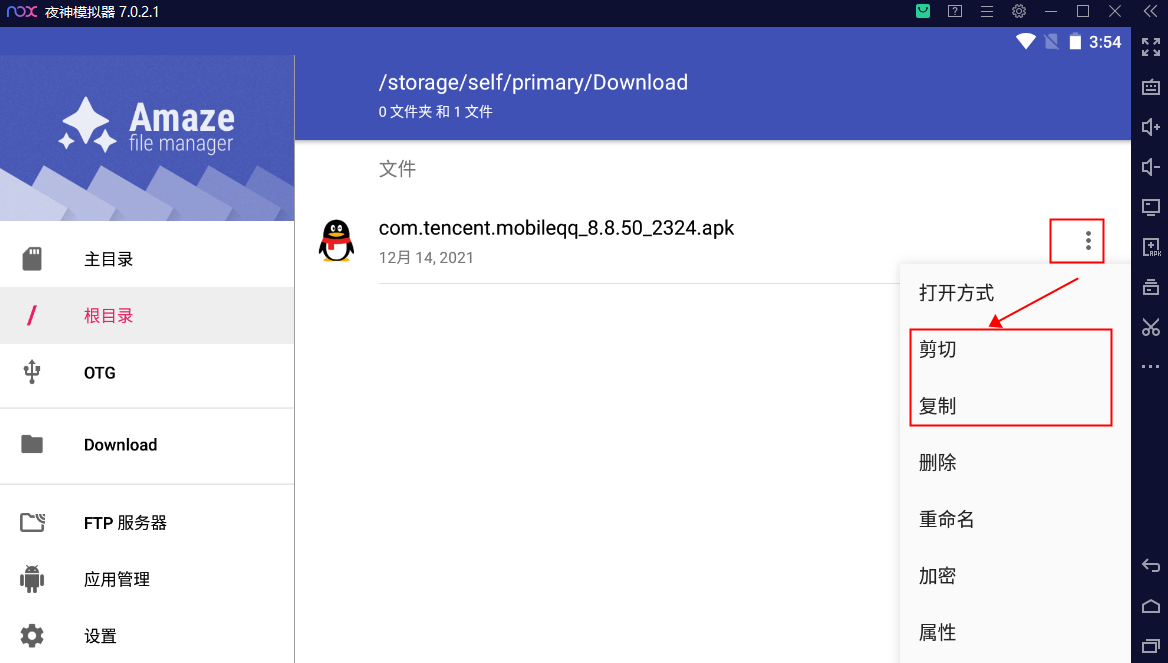
Task: Click the 12月 14, 2021 date text
Action: [426, 258]
